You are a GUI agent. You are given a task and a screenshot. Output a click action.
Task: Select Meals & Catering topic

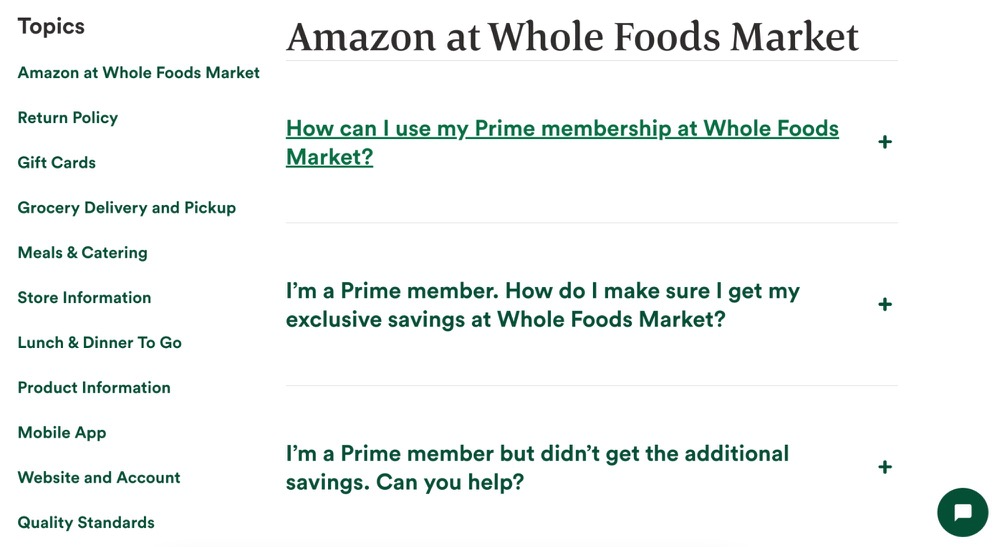[82, 253]
